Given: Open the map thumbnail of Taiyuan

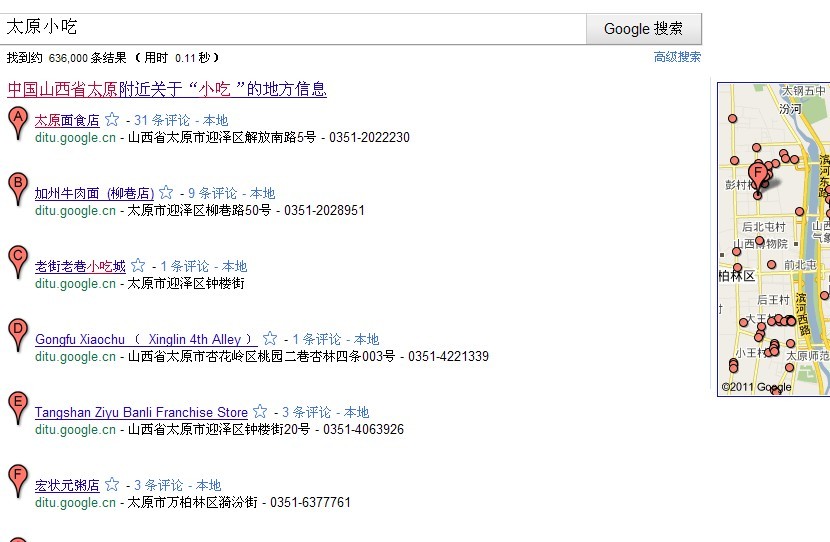Looking at the screenshot, I should (x=773, y=239).
